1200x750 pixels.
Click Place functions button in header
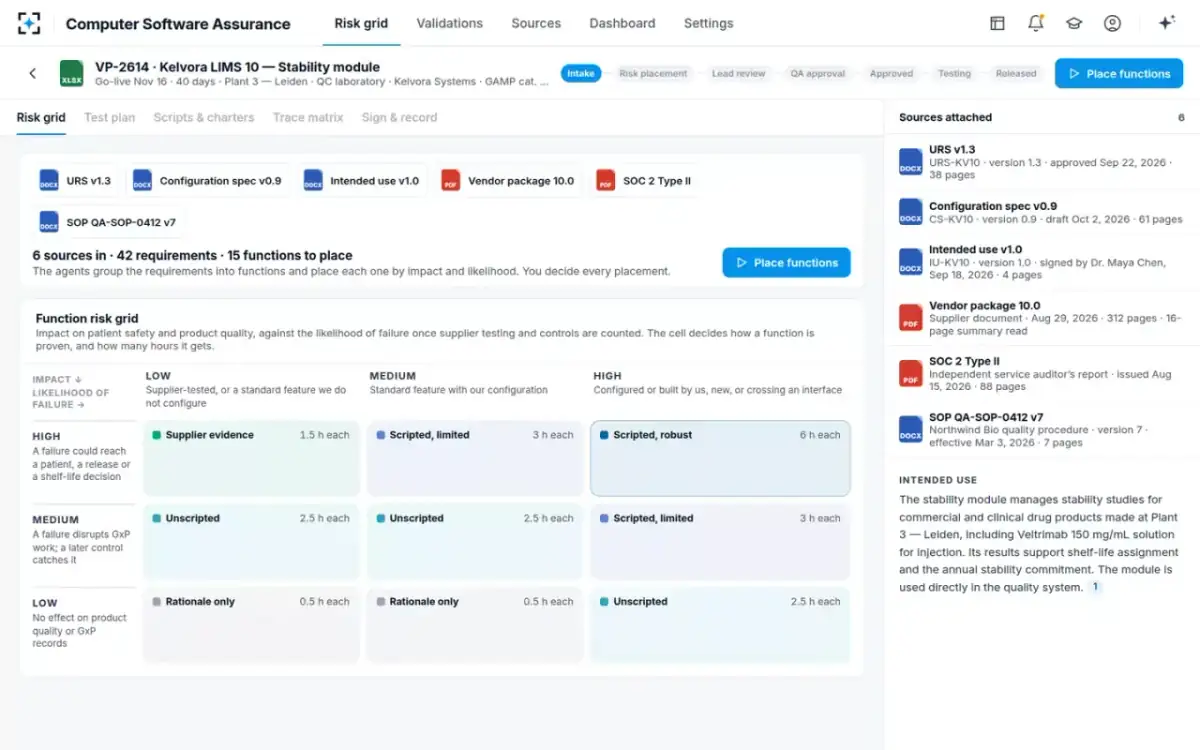1118,73
